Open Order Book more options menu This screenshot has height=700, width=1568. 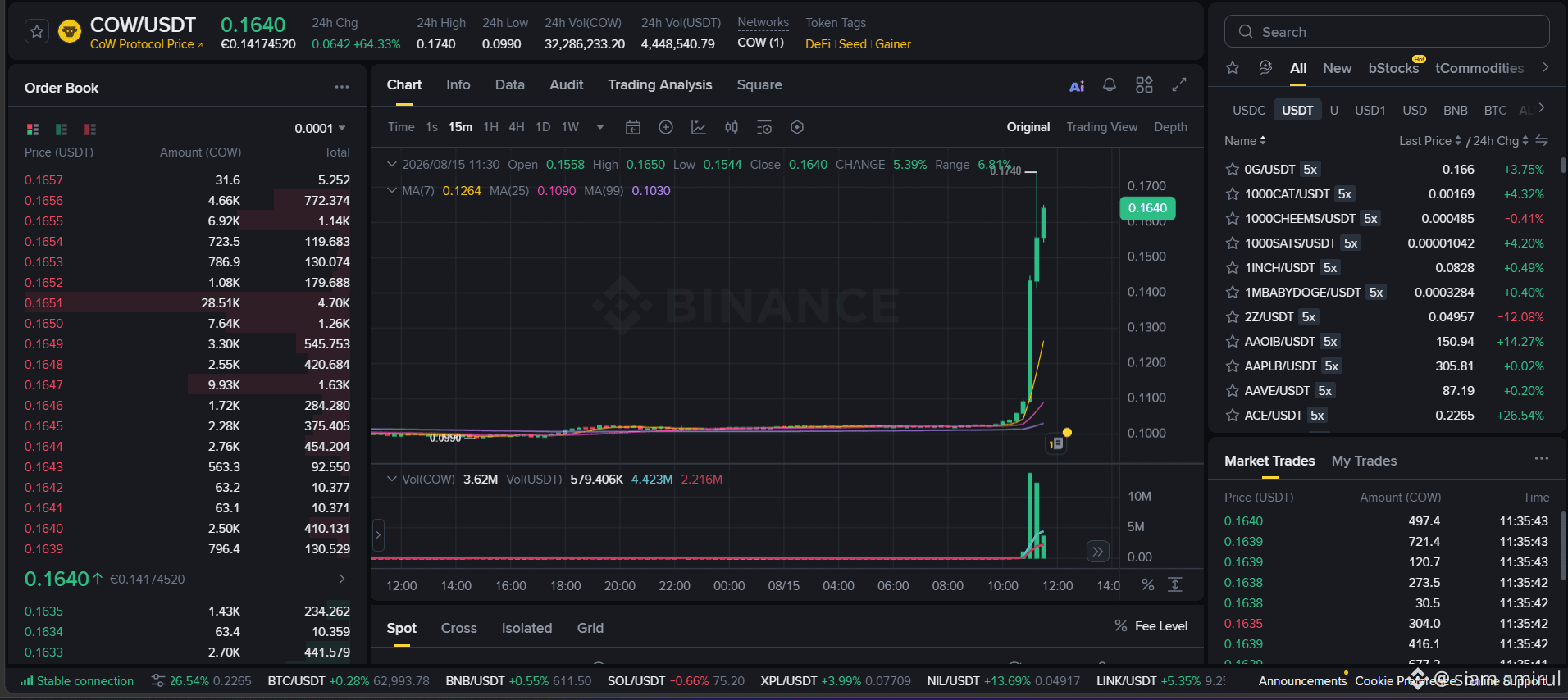[x=341, y=87]
